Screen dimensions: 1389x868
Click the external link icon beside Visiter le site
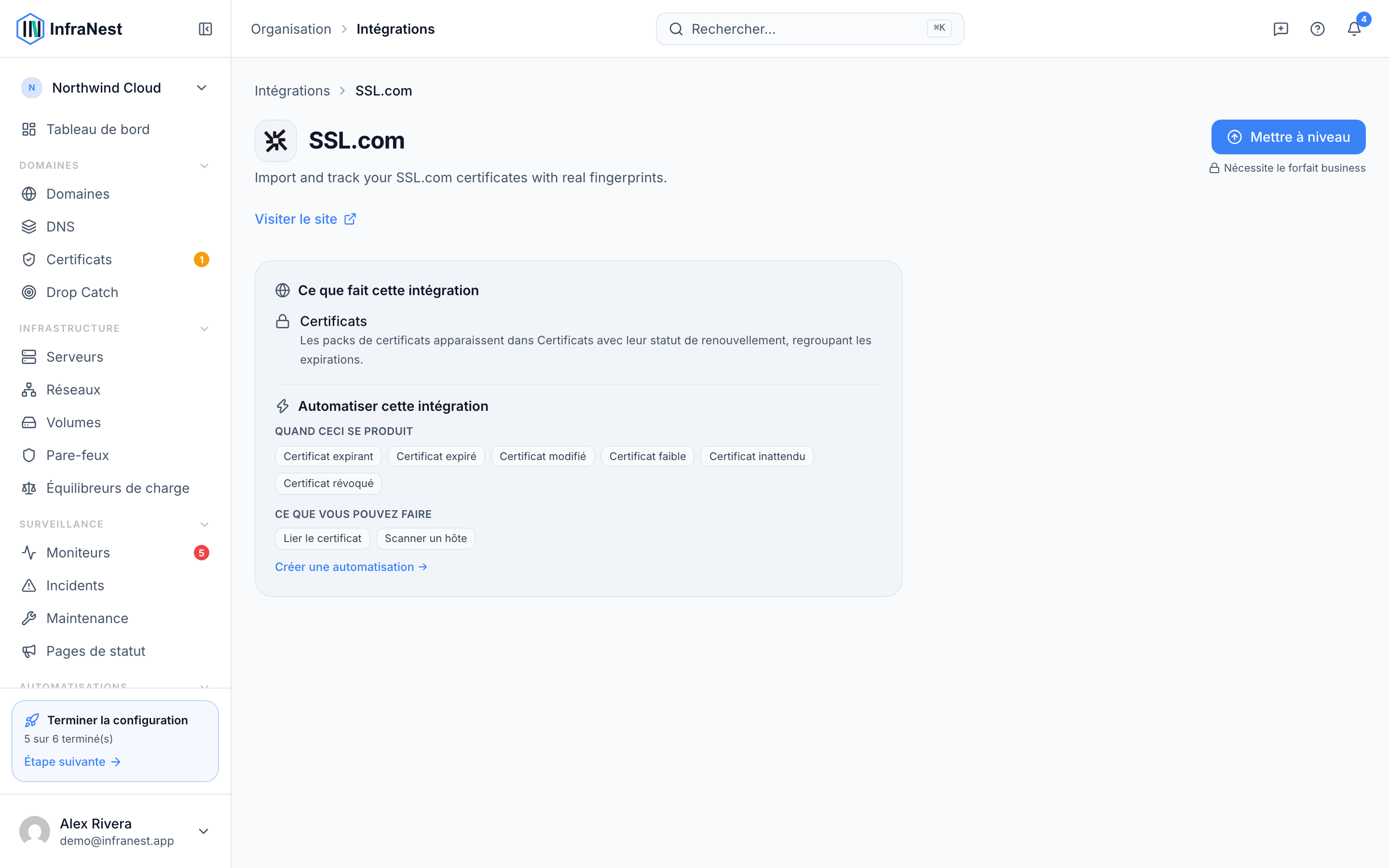click(350, 219)
